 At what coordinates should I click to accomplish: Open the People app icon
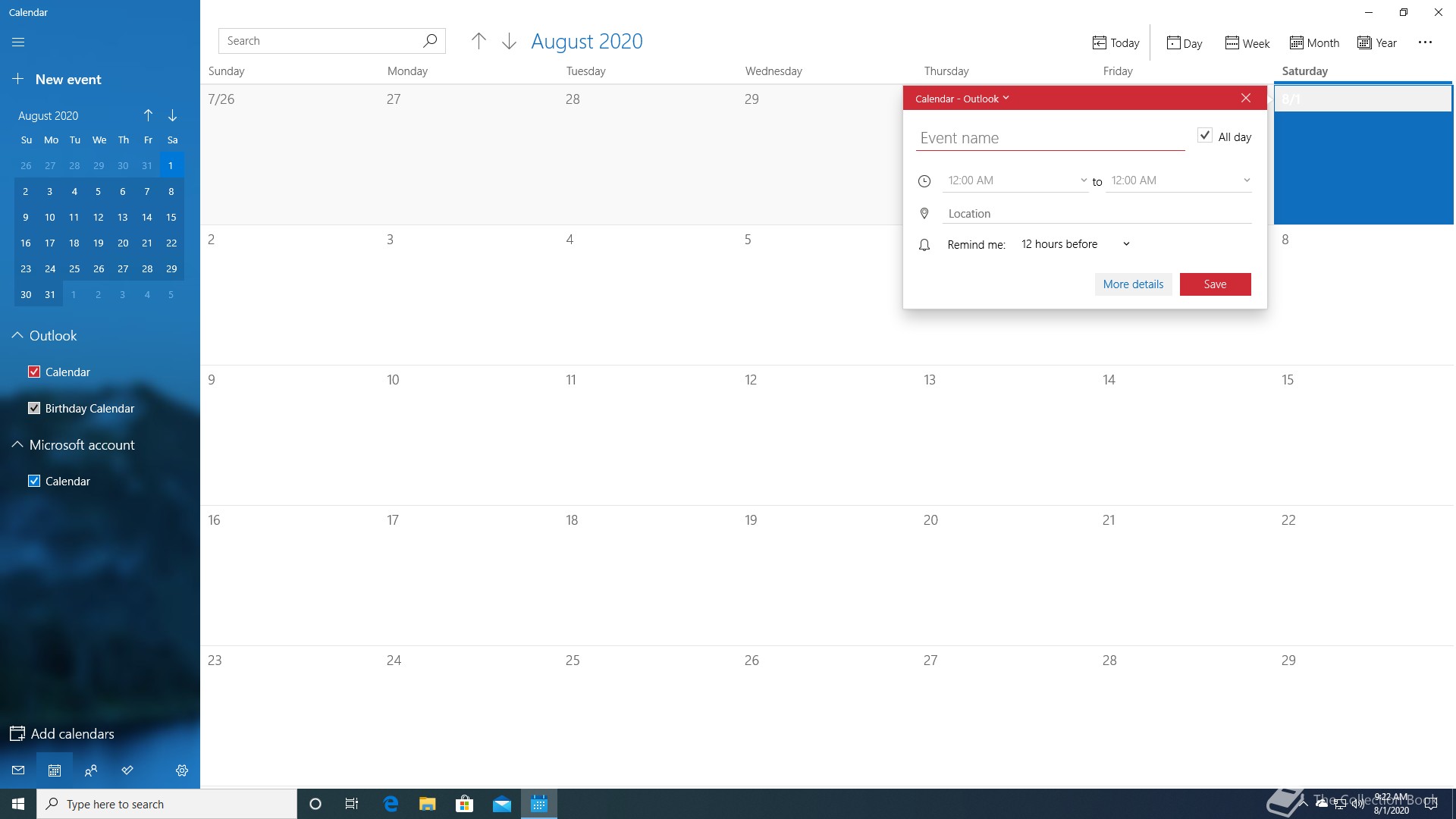click(91, 770)
